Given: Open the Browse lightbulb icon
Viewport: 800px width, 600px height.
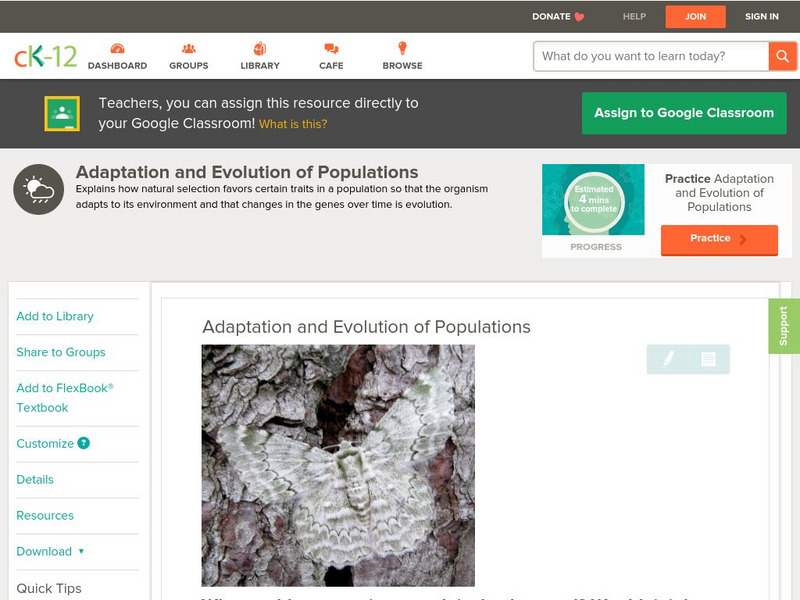Looking at the screenshot, I should pos(403,48).
